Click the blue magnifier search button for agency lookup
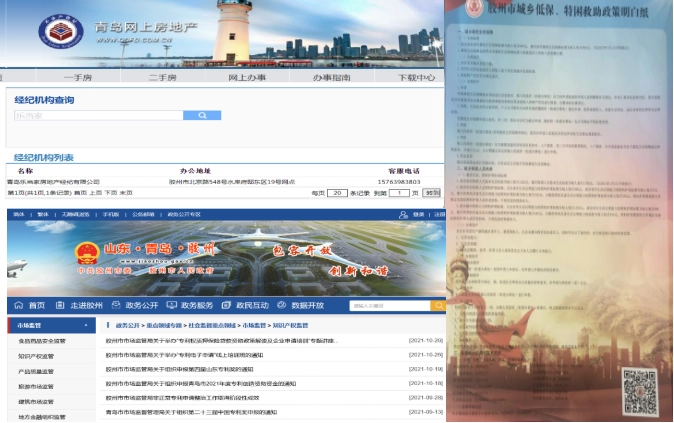This screenshot has height=423, width=674. (x=202, y=115)
